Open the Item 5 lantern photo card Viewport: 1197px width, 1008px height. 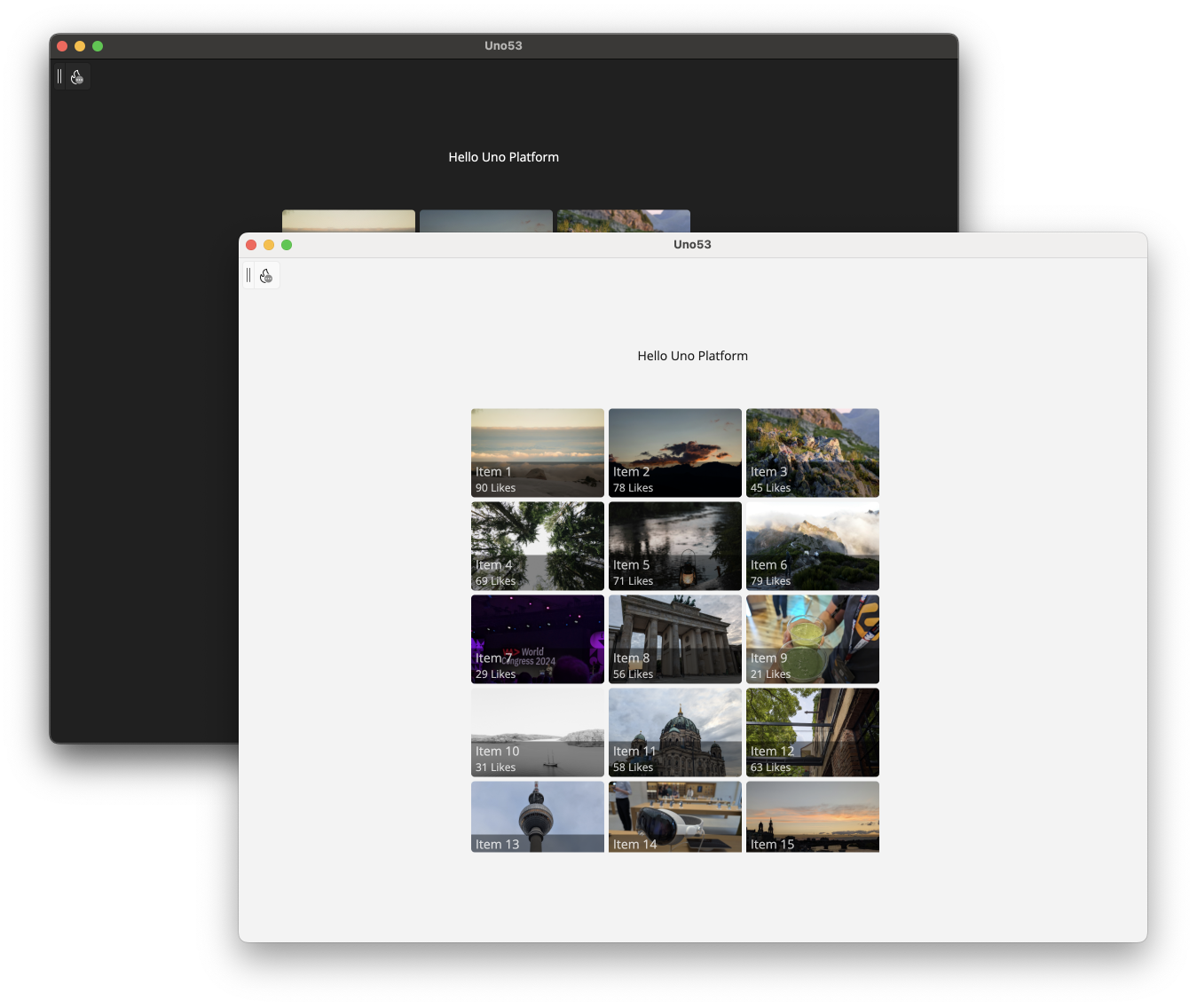tap(674, 546)
